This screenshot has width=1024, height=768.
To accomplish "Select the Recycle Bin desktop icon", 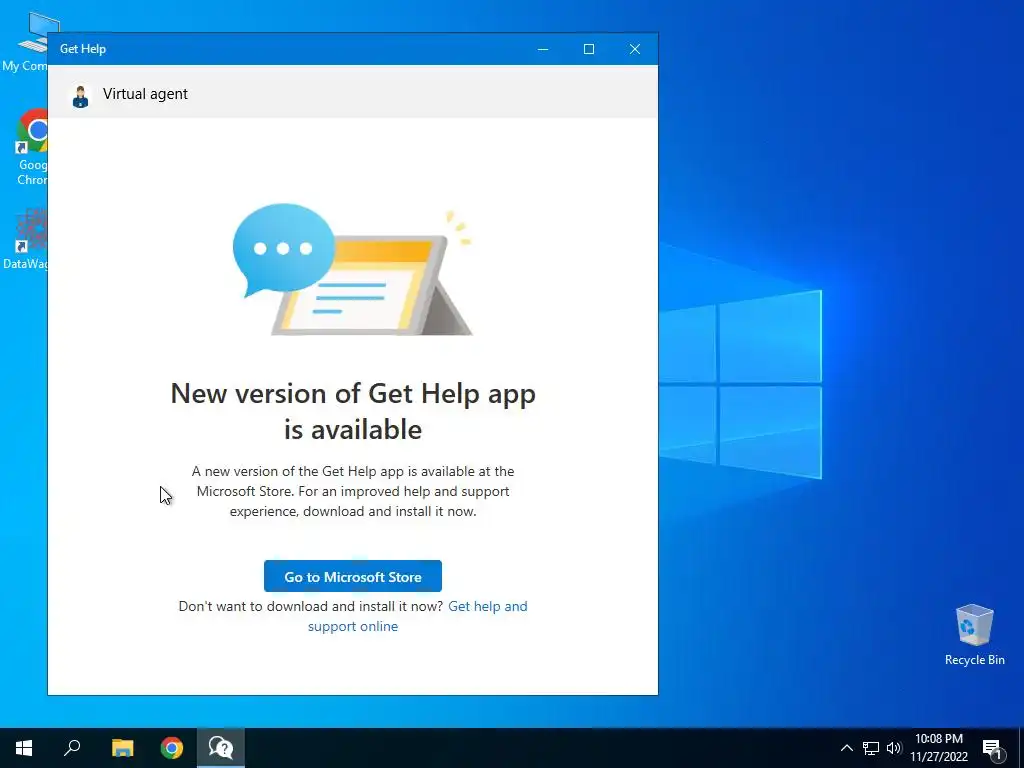I will click(974, 634).
